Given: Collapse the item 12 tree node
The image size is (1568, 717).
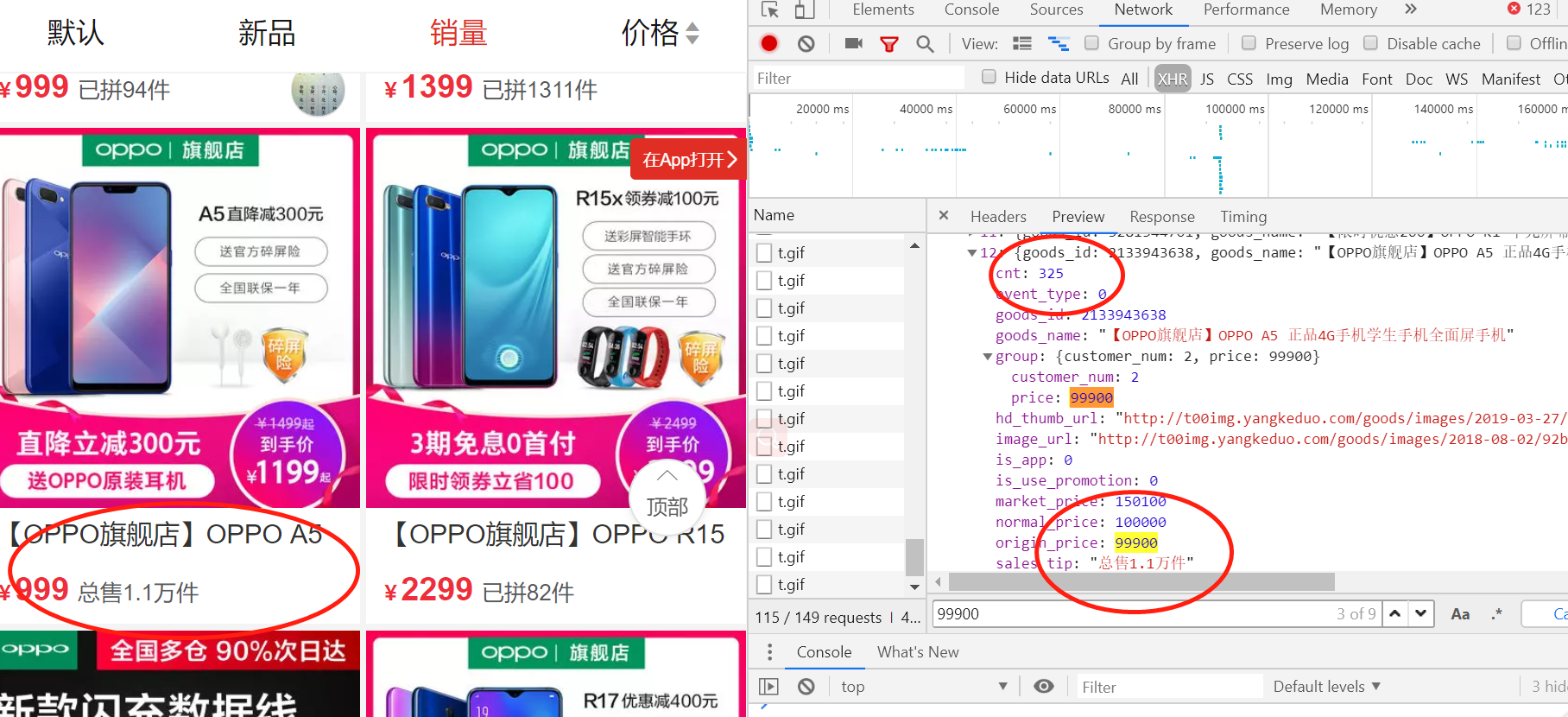Looking at the screenshot, I should [x=971, y=253].
